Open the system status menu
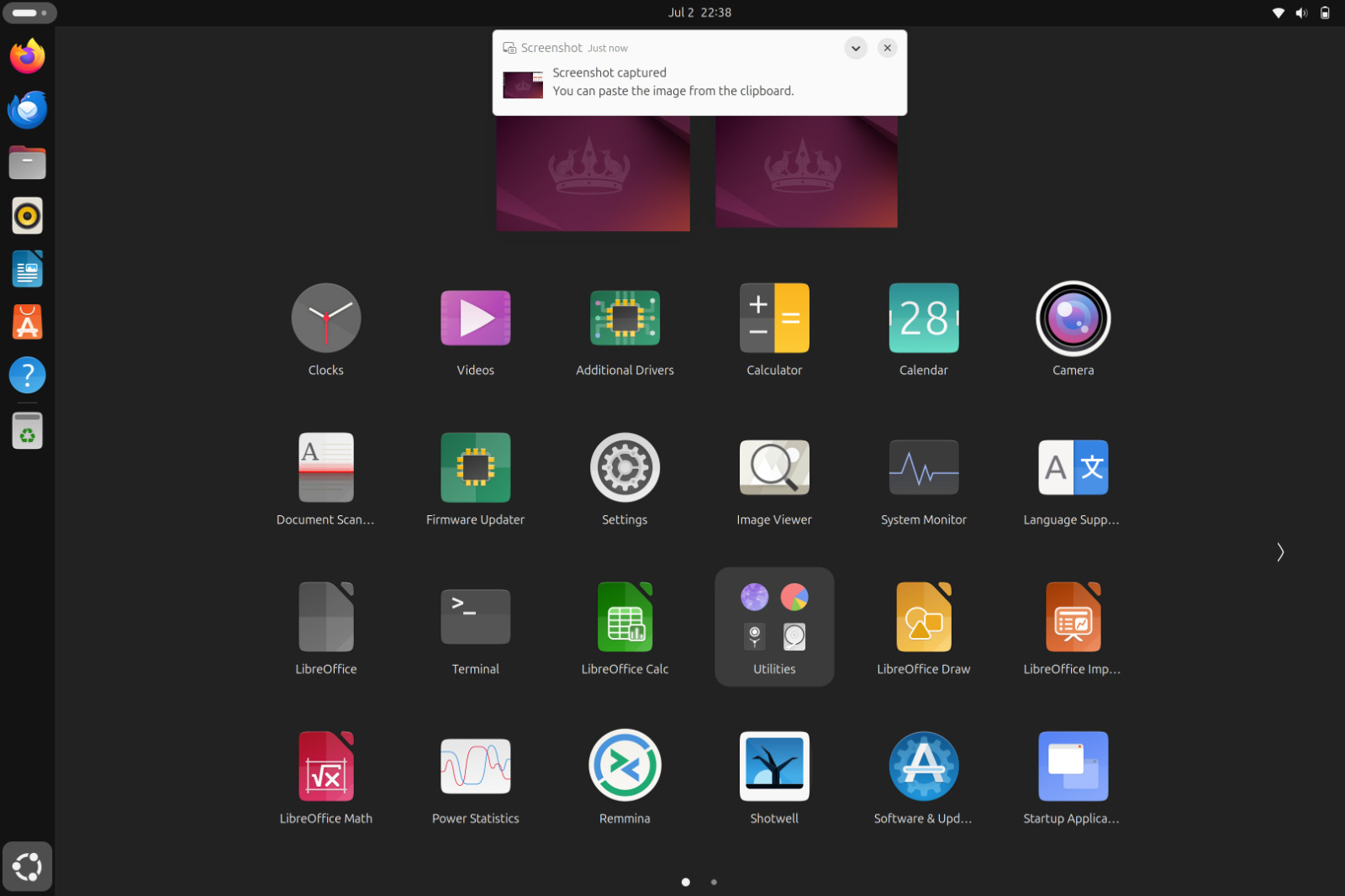The height and width of the screenshot is (896, 1345). point(1301,13)
